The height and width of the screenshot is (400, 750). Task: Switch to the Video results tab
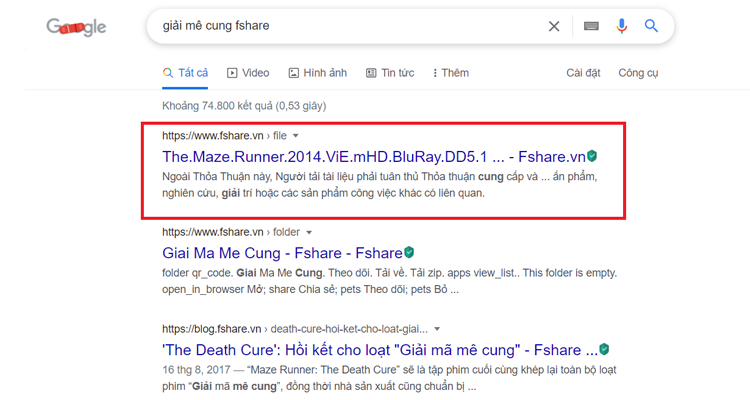248,73
